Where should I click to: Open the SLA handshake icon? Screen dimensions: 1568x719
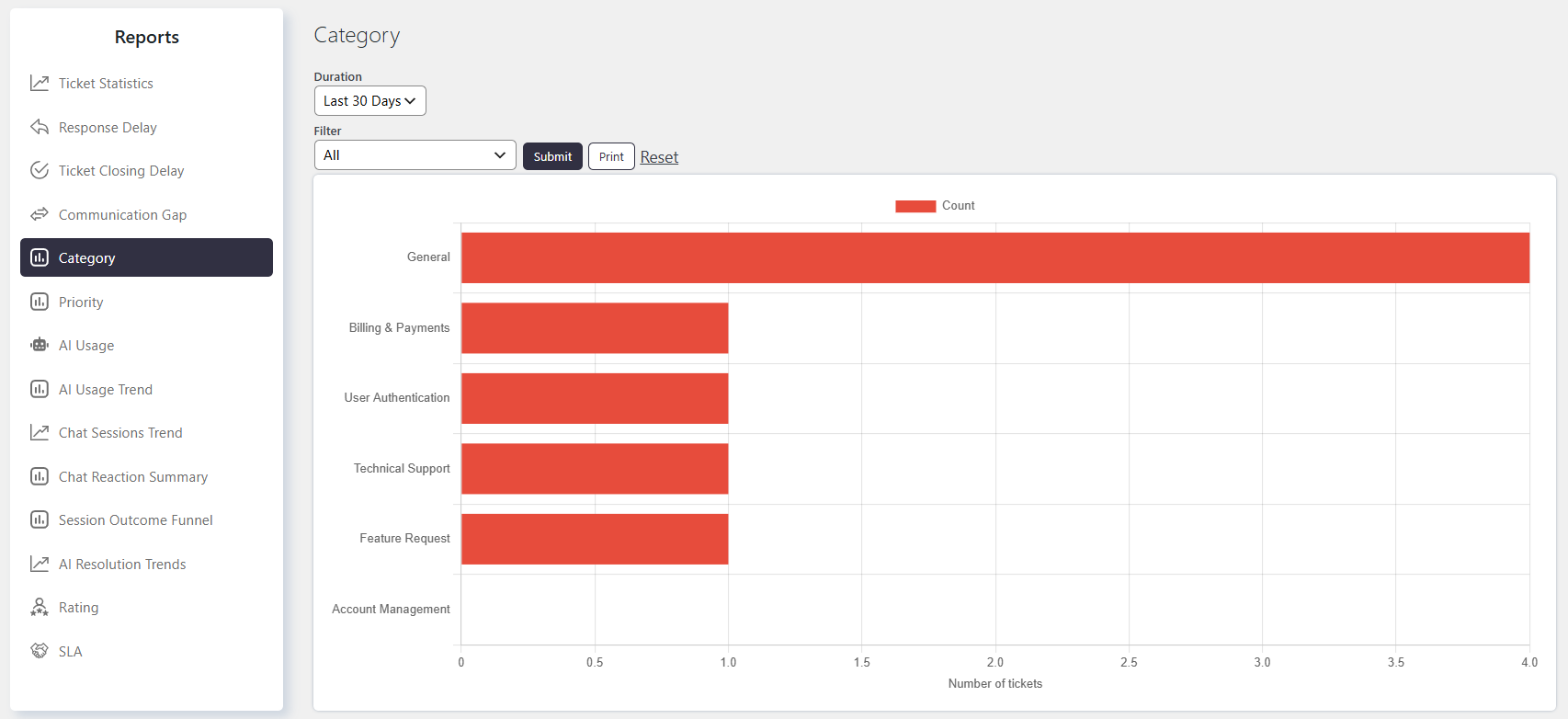[40, 651]
